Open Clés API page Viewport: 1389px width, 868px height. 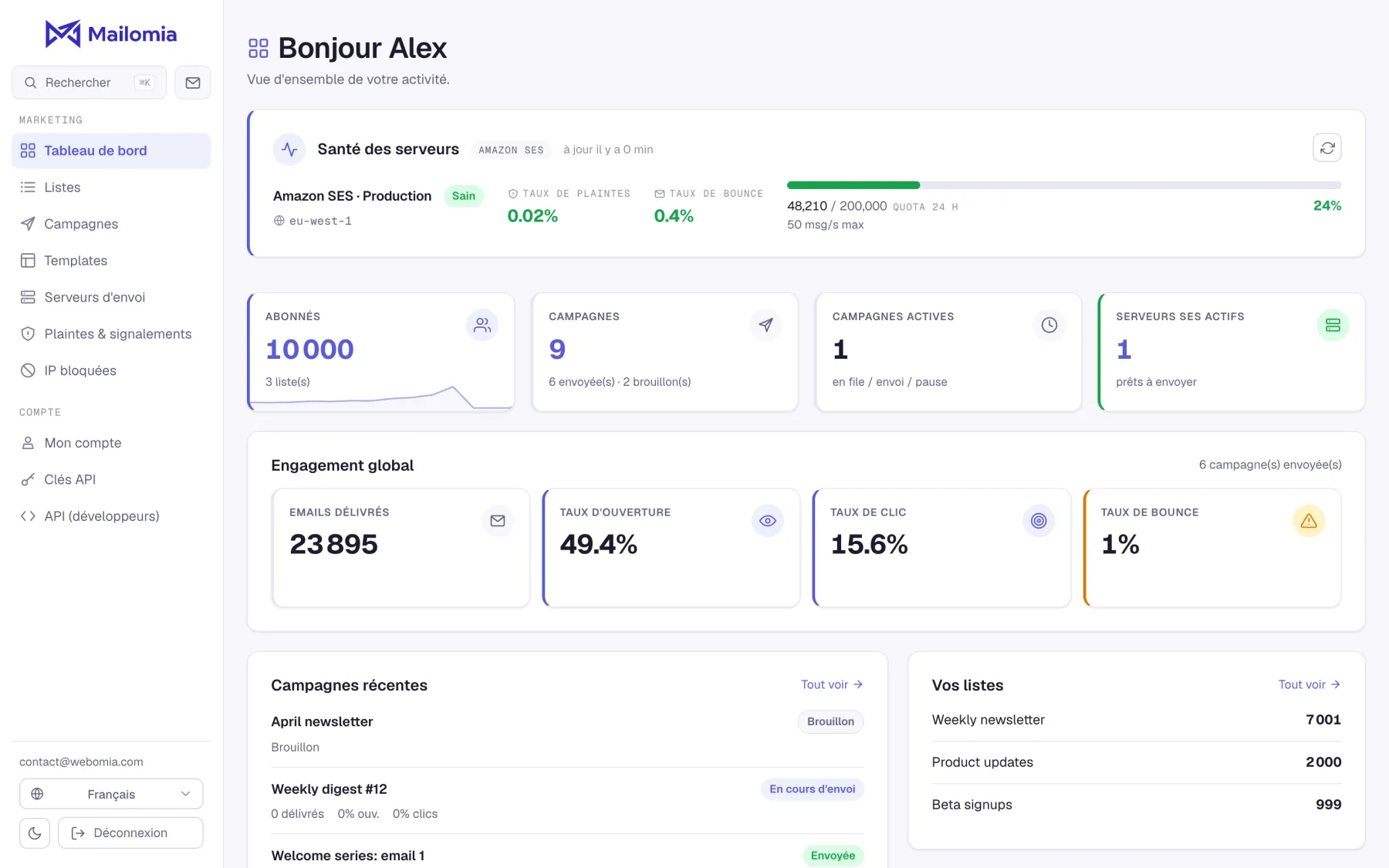111,479
